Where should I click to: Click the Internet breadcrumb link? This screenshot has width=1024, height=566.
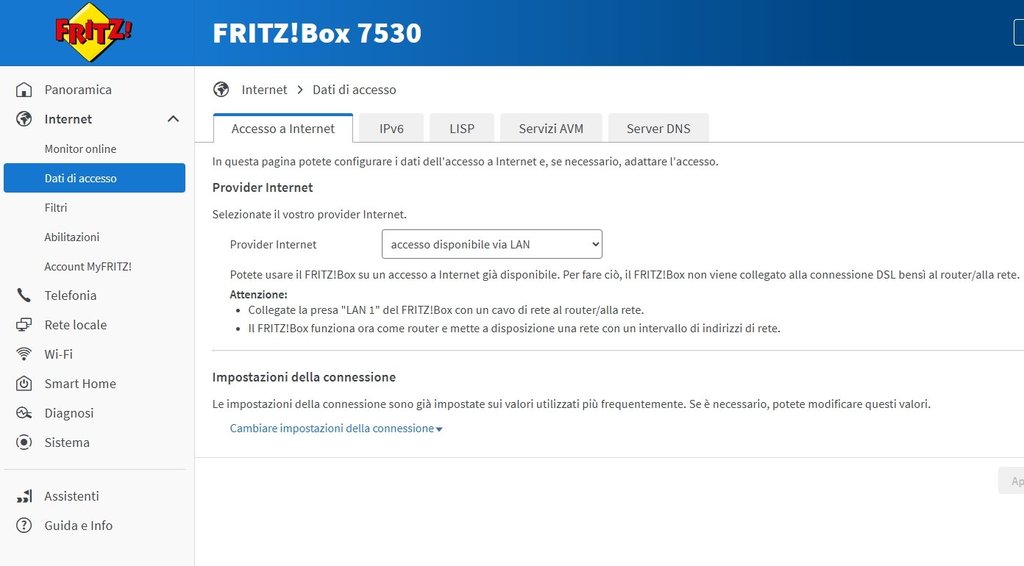coord(264,89)
